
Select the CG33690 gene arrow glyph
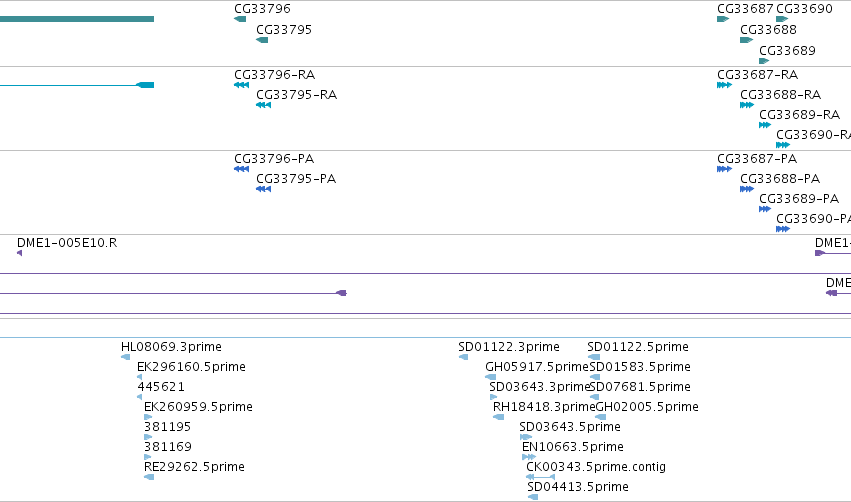pyautogui.click(x=782, y=19)
